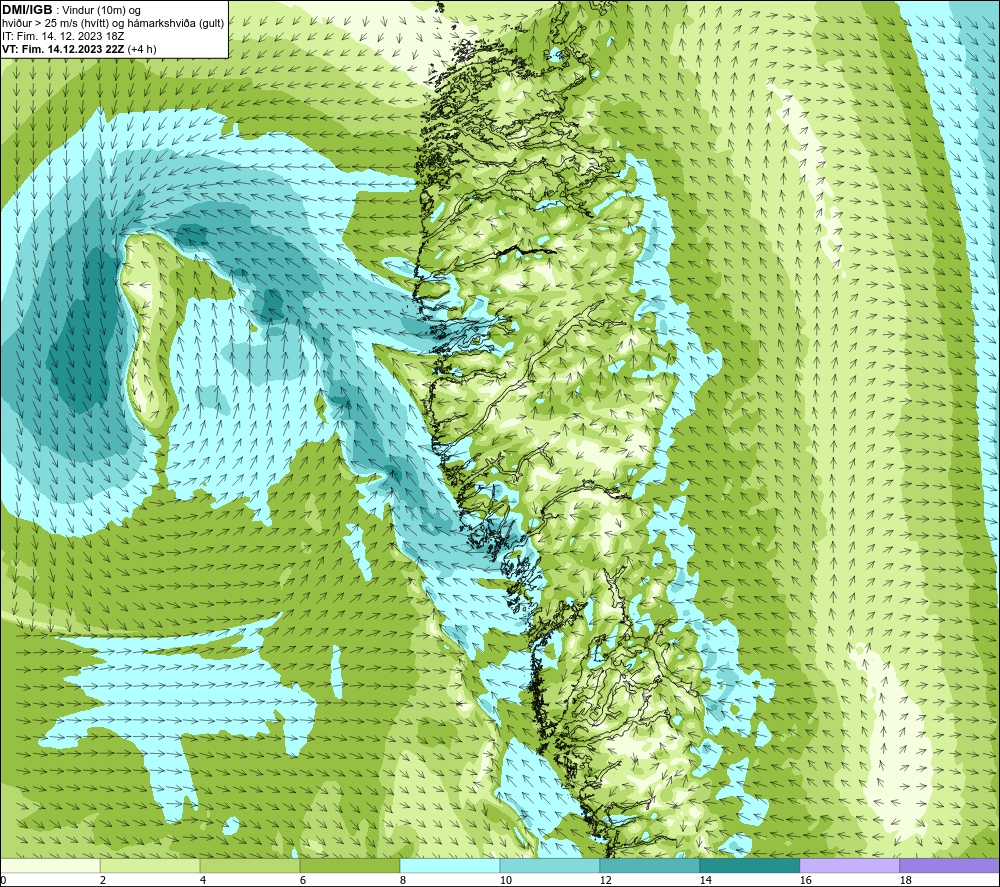Click the 8-10 m/s light cyan legend swatch
The width and height of the screenshot is (1000, 887).
[x=450, y=866]
